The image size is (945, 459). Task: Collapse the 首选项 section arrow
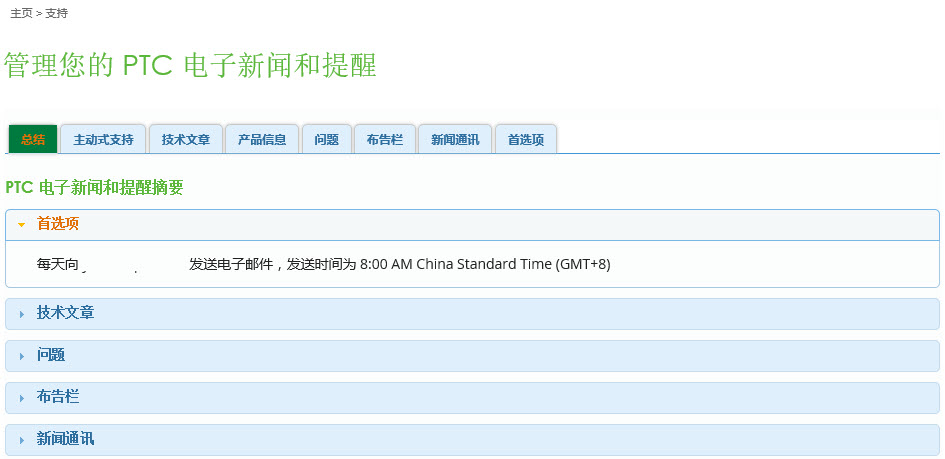[22, 225]
